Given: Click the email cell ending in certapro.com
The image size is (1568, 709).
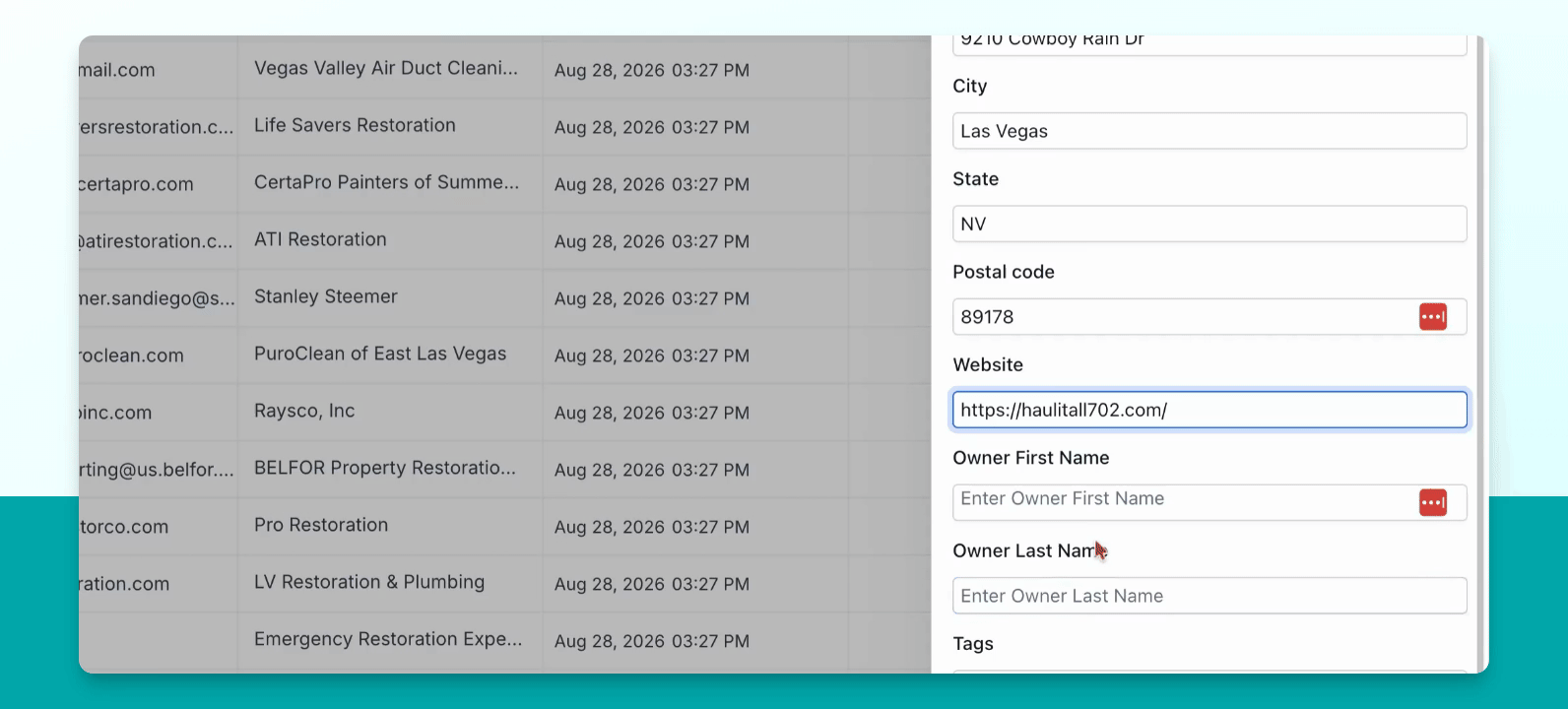Looking at the screenshot, I should pos(158,184).
